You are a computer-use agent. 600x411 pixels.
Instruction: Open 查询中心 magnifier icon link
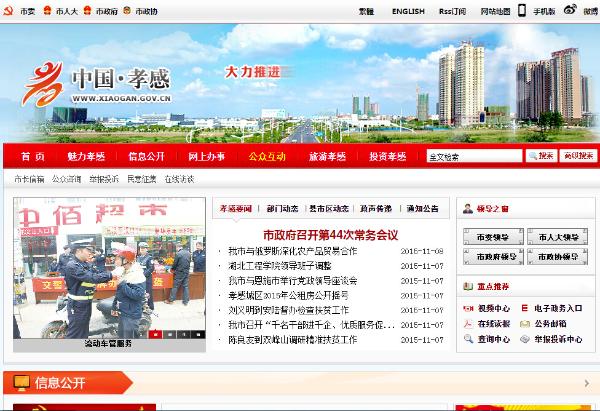(468, 339)
